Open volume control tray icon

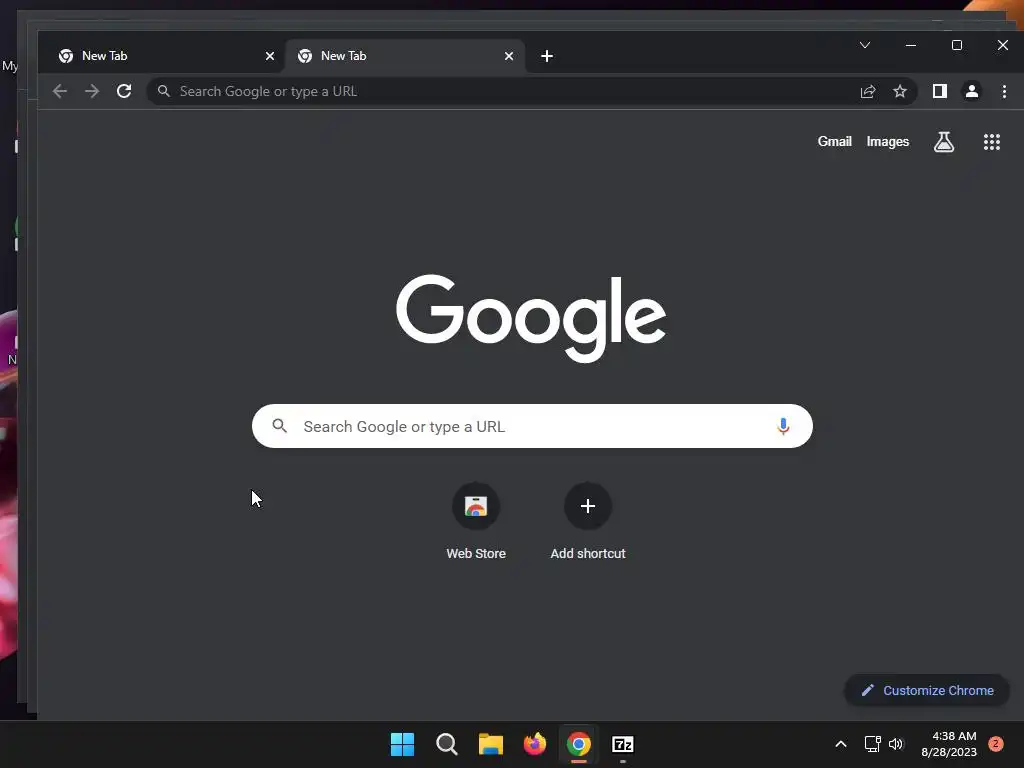896,744
